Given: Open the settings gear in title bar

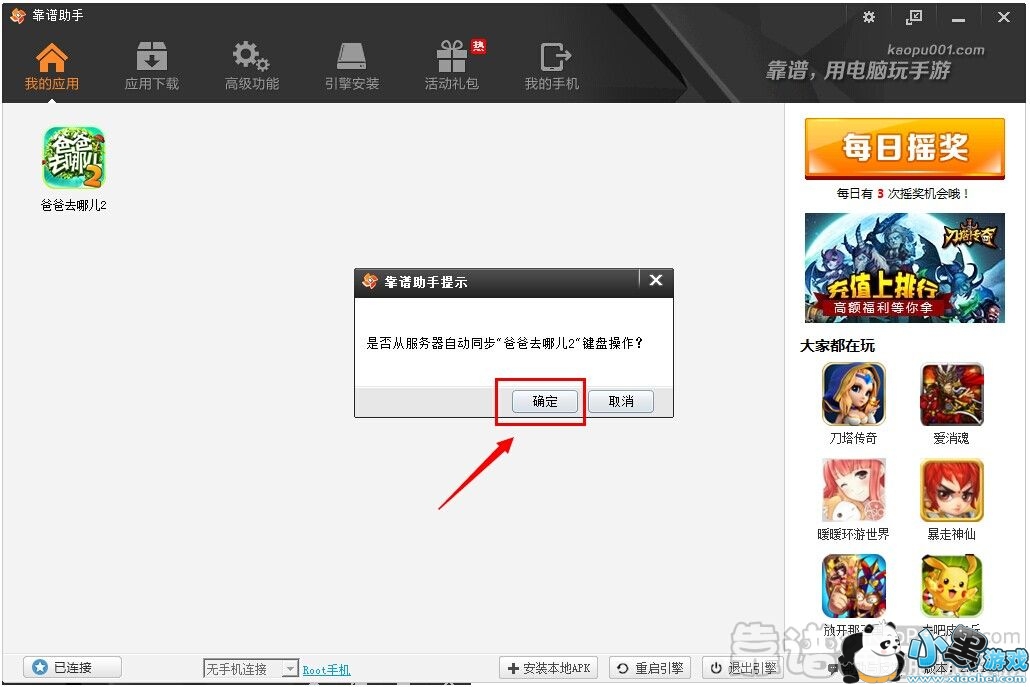Looking at the screenshot, I should (869, 17).
